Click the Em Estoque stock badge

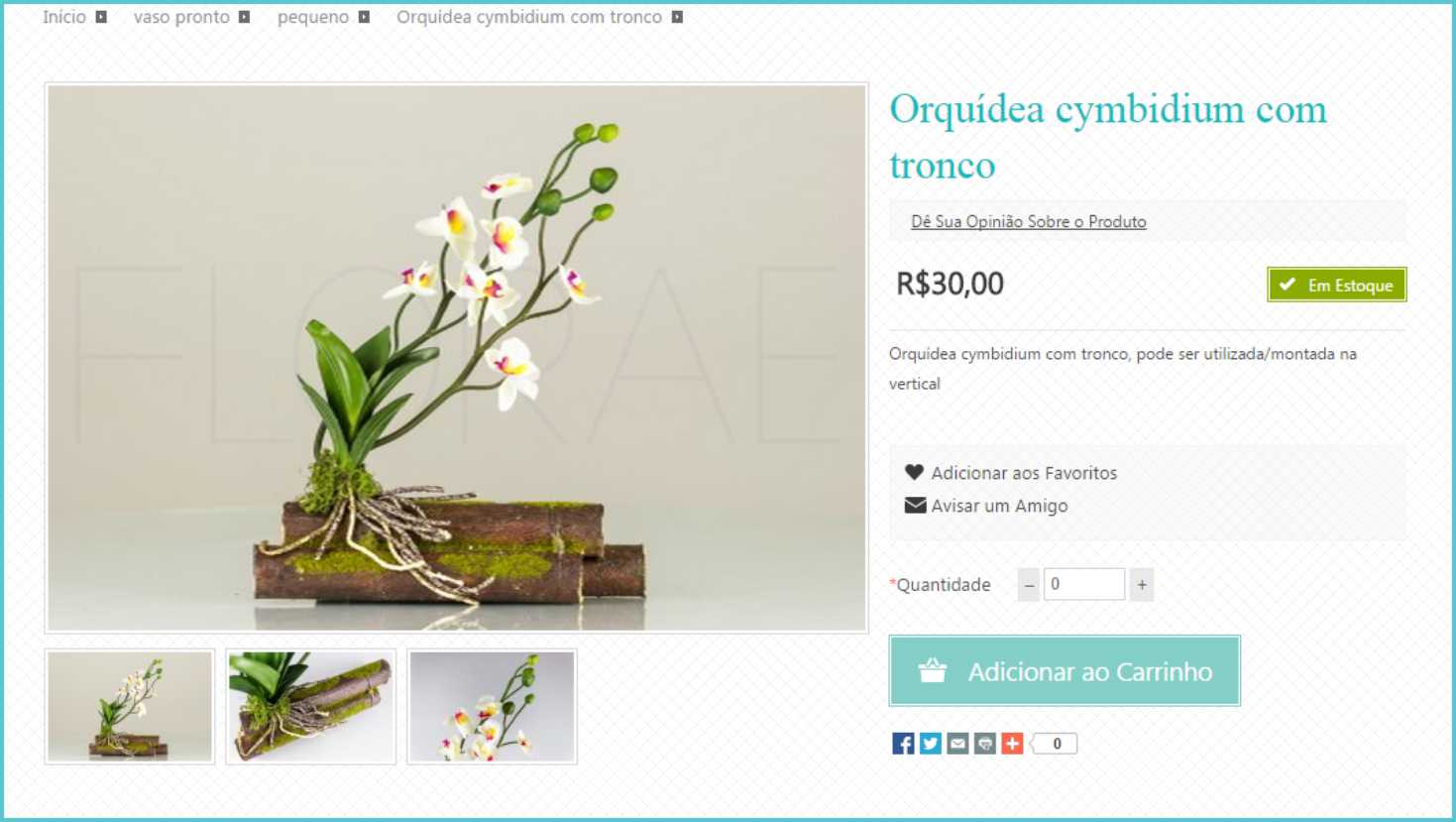click(1337, 286)
